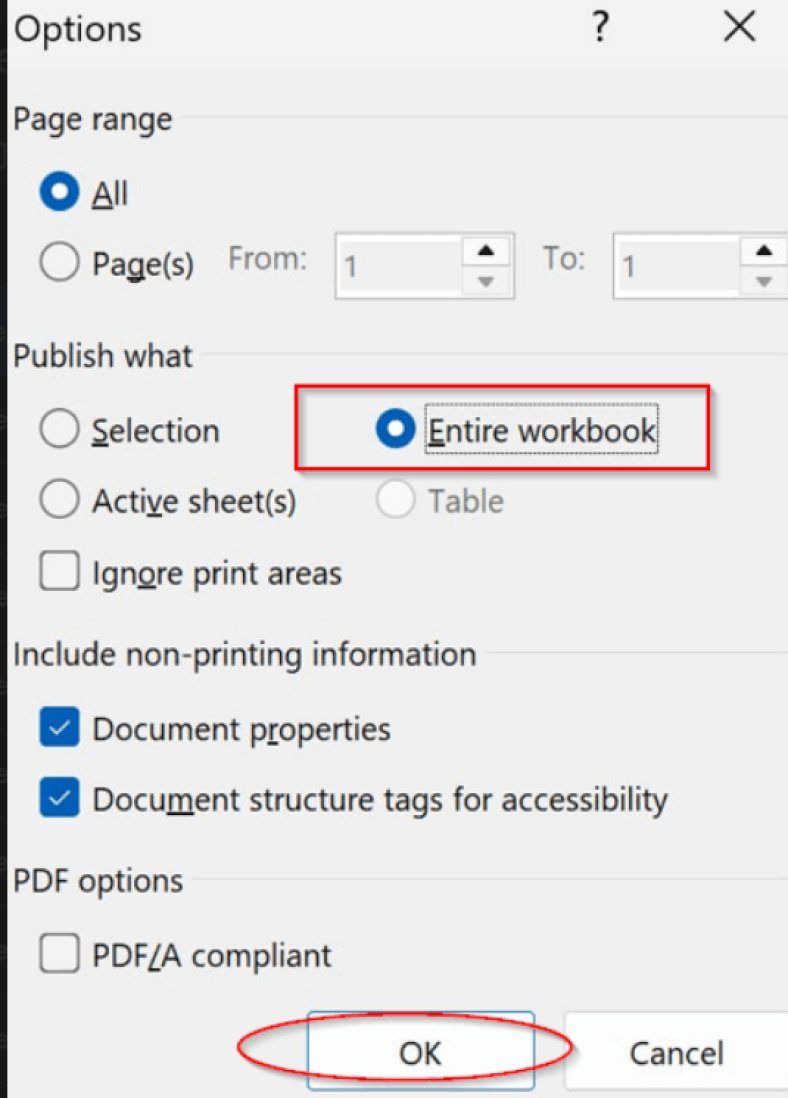The width and height of the screenshot is (788, 1098).
Task: Close the Options dialog with the X
Action: 739,28
